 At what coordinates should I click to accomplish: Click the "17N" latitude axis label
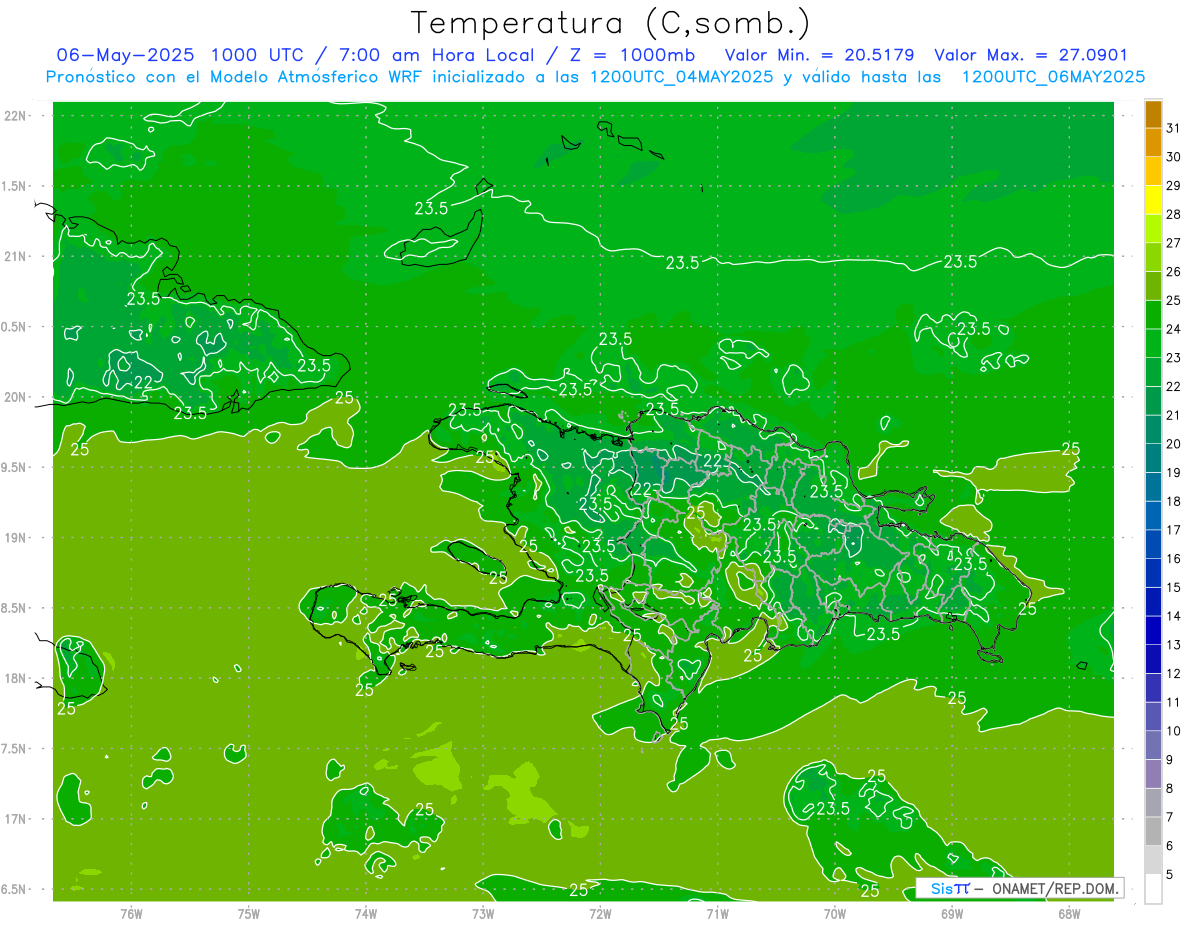[14, 819]
